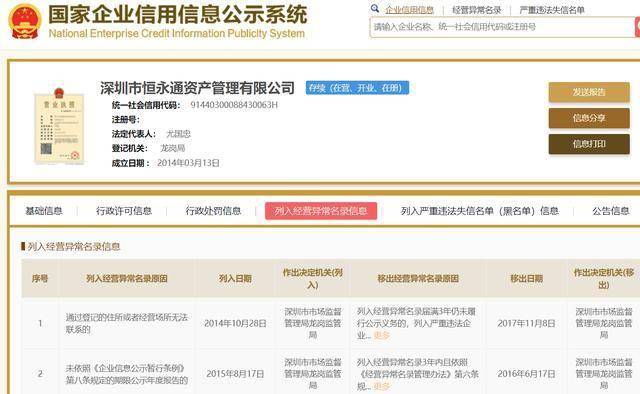Expand 更多 in row 1 removal reason
Viewport: 640px width, 394px height.
[382, 335]
